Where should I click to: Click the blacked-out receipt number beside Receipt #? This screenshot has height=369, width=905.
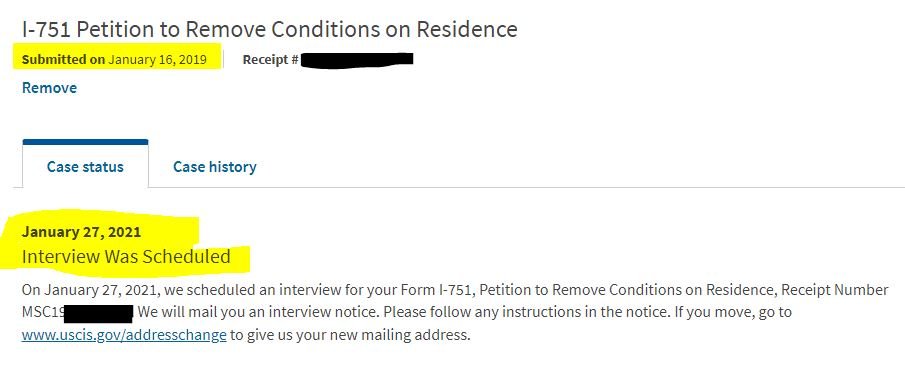pos(358,59)
